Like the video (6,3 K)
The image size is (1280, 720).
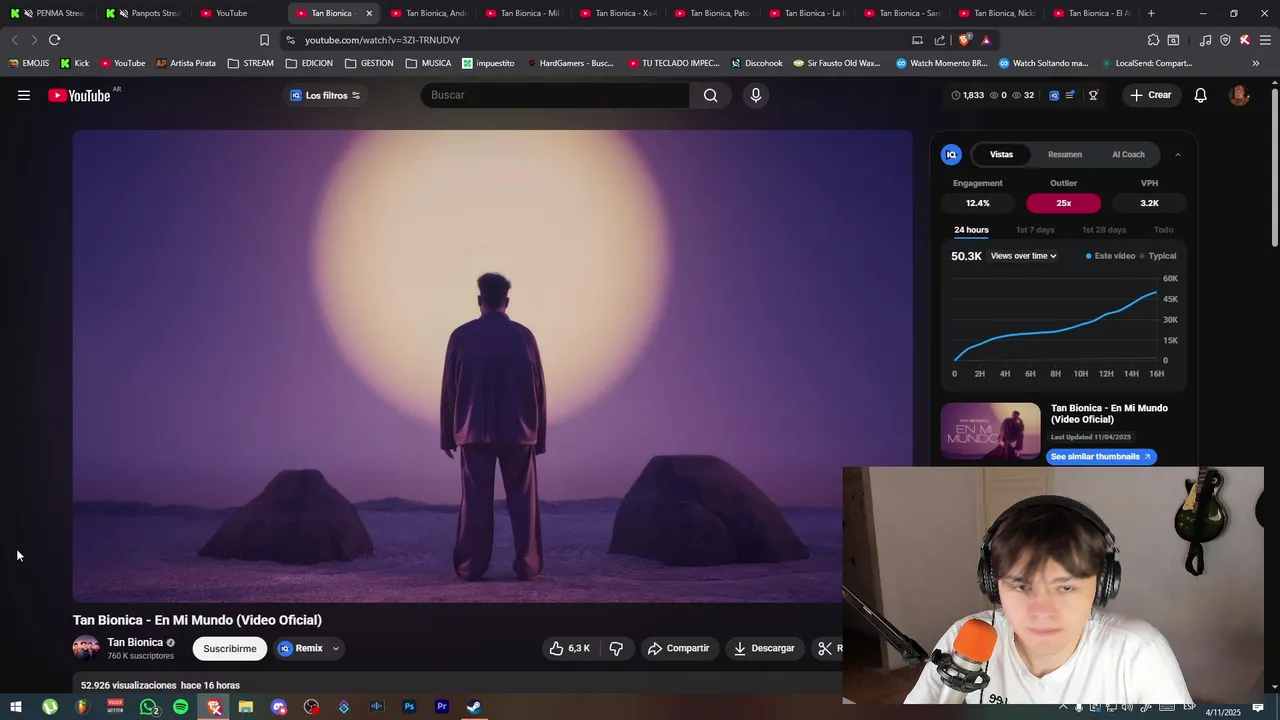click(x=569, y=648)
